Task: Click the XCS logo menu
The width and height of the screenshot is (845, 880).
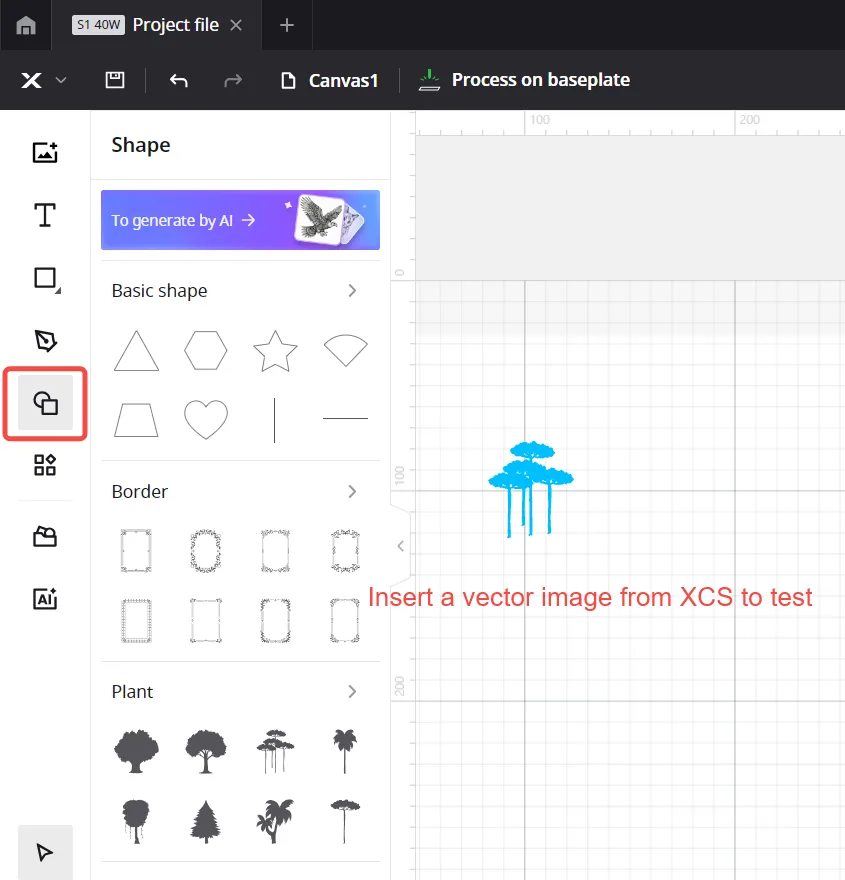Action: point(31,80)
